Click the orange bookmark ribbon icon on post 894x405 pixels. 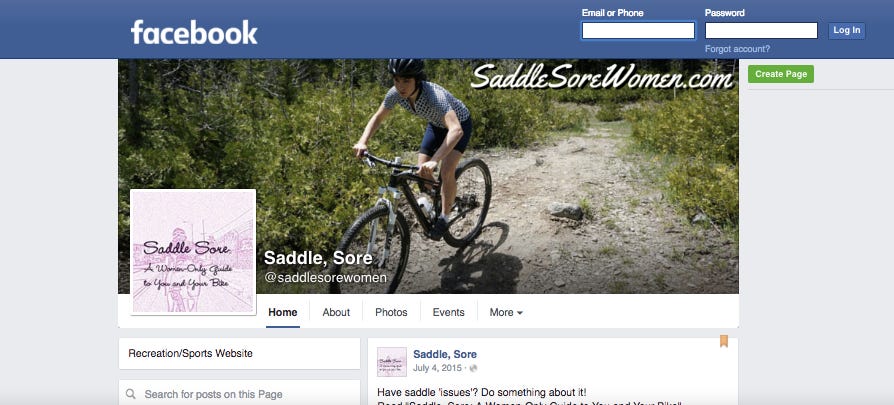pos(724,341)
